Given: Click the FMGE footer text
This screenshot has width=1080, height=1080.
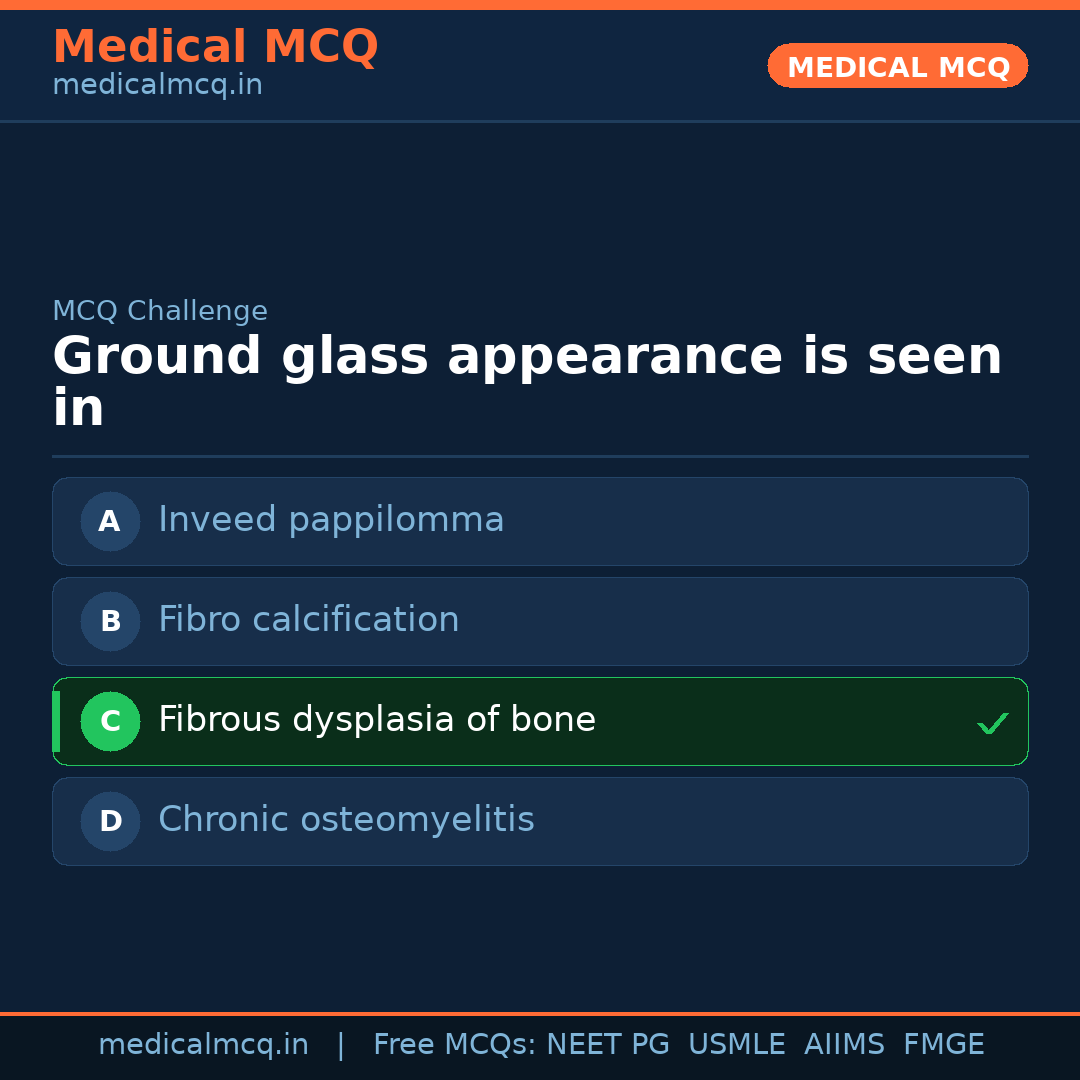Looking at the screenshot, I should point(943,1045).
